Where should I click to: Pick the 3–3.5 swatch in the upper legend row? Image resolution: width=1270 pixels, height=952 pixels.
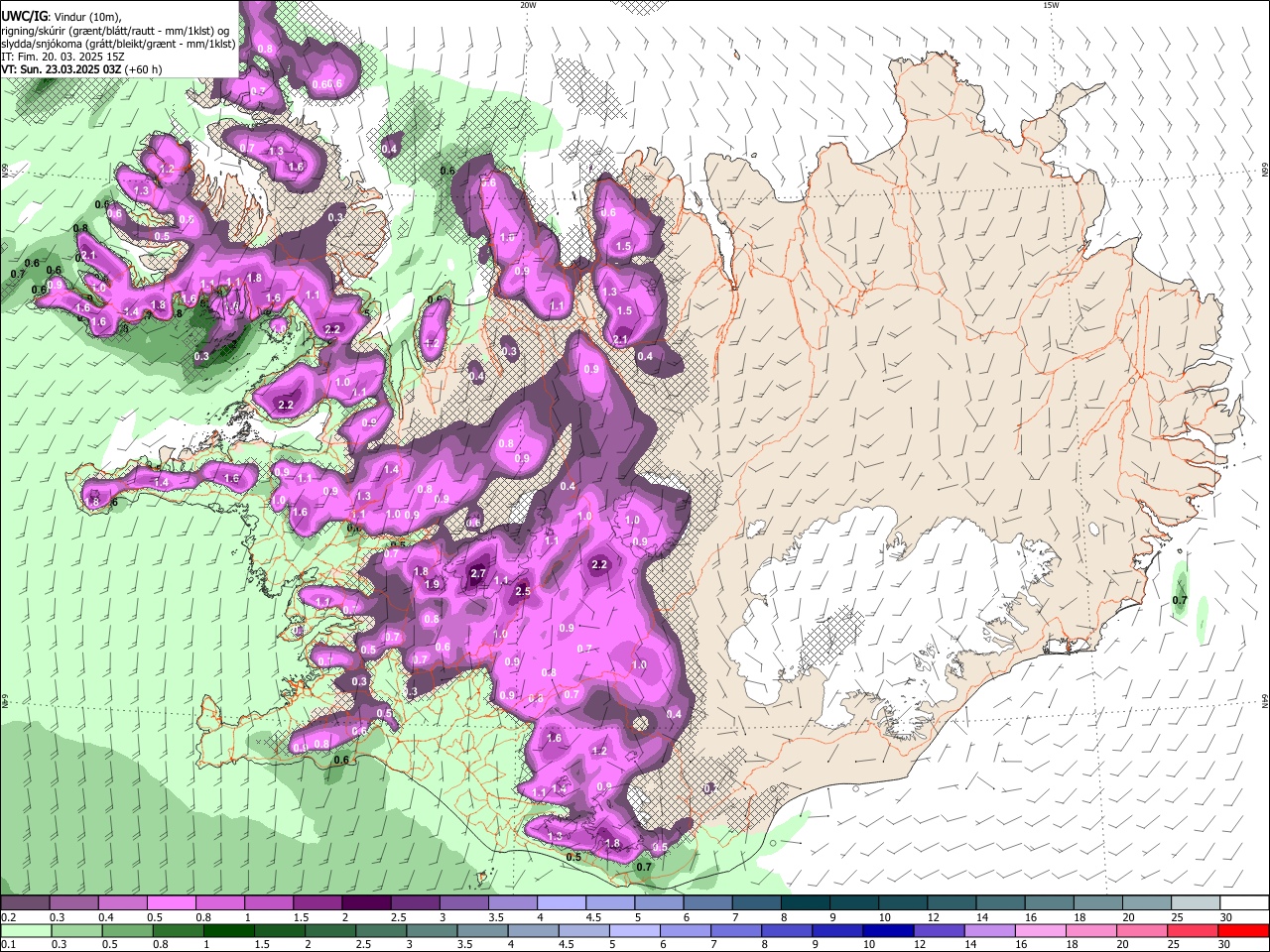463,903
